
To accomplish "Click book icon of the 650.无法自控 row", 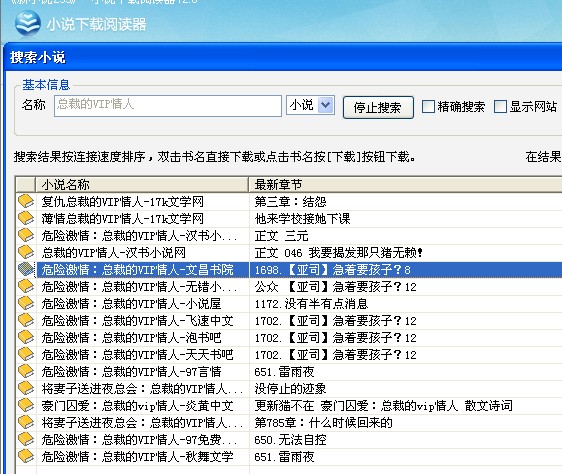I will tap(26, 440).
